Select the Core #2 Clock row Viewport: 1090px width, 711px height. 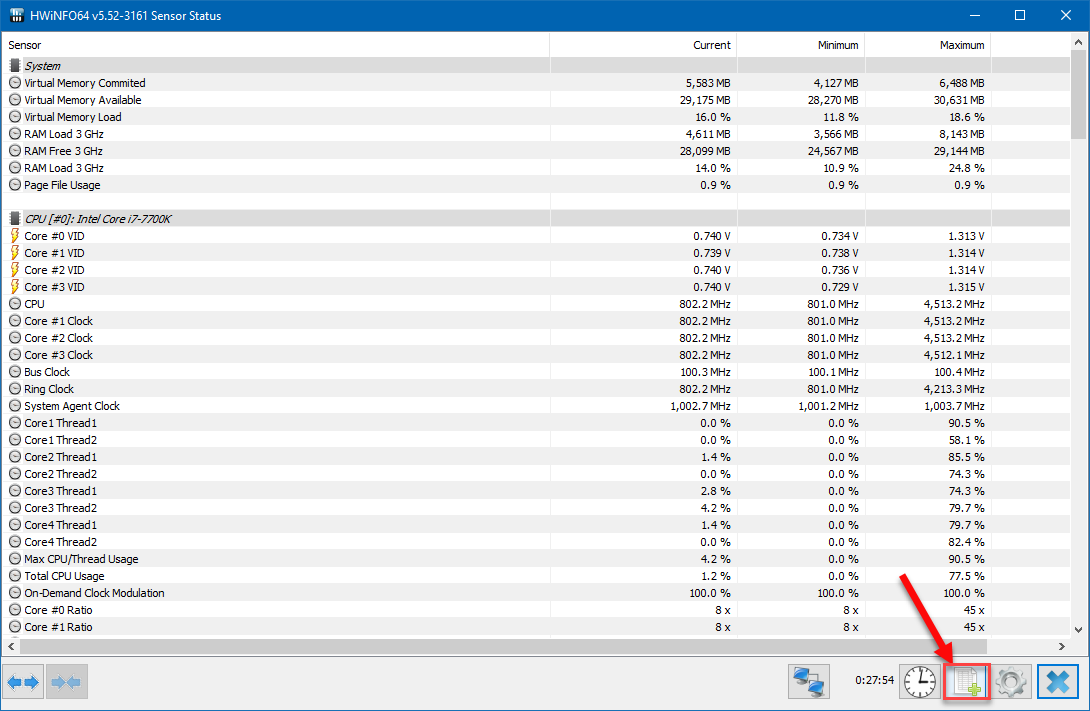(x=536, y=338)
